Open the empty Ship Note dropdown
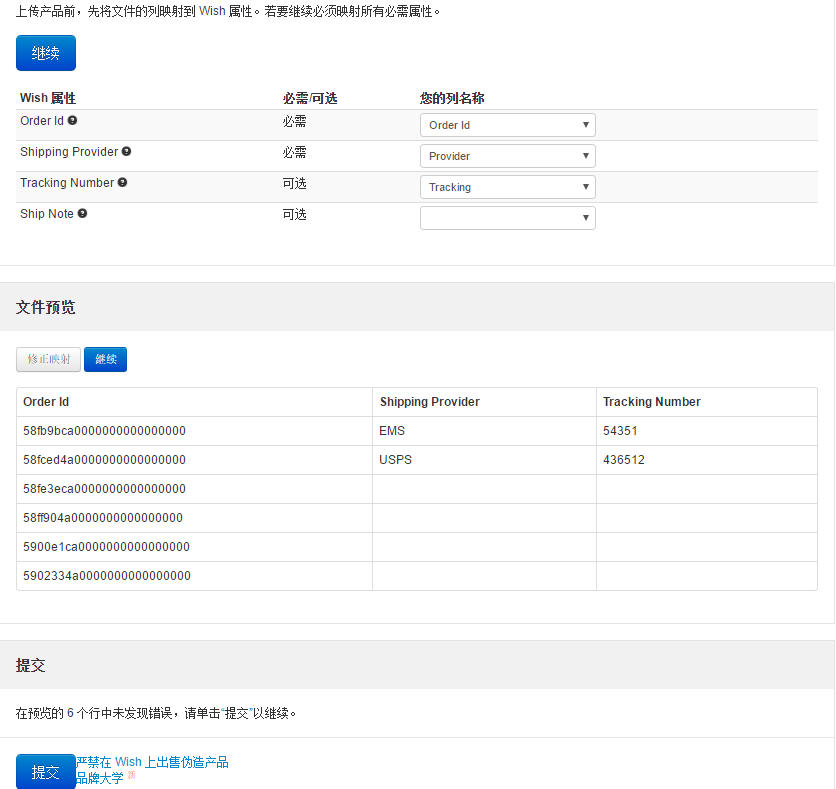The image size is (836, 789). point(507,217)
